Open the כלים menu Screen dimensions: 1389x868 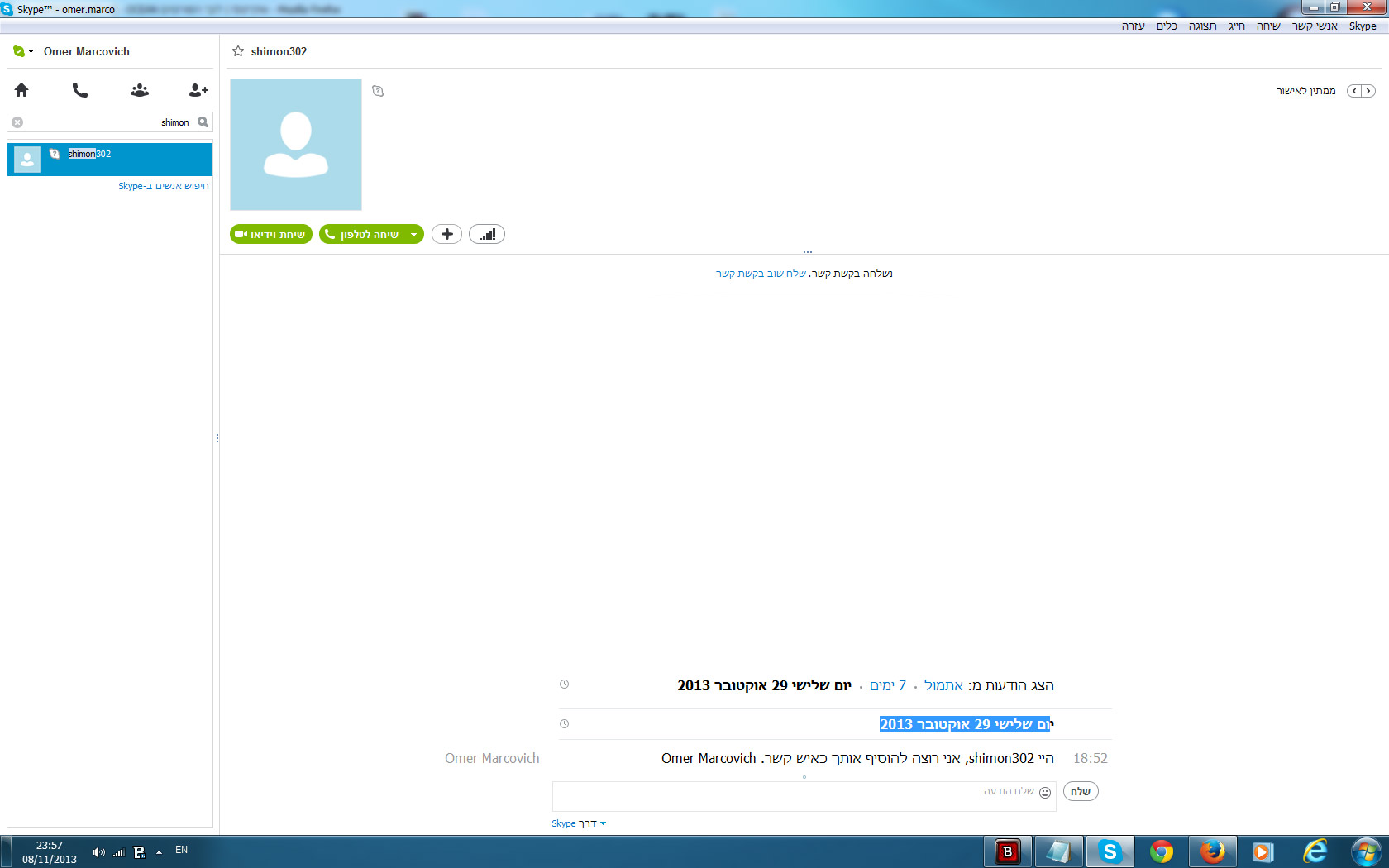pos(1167,26)
